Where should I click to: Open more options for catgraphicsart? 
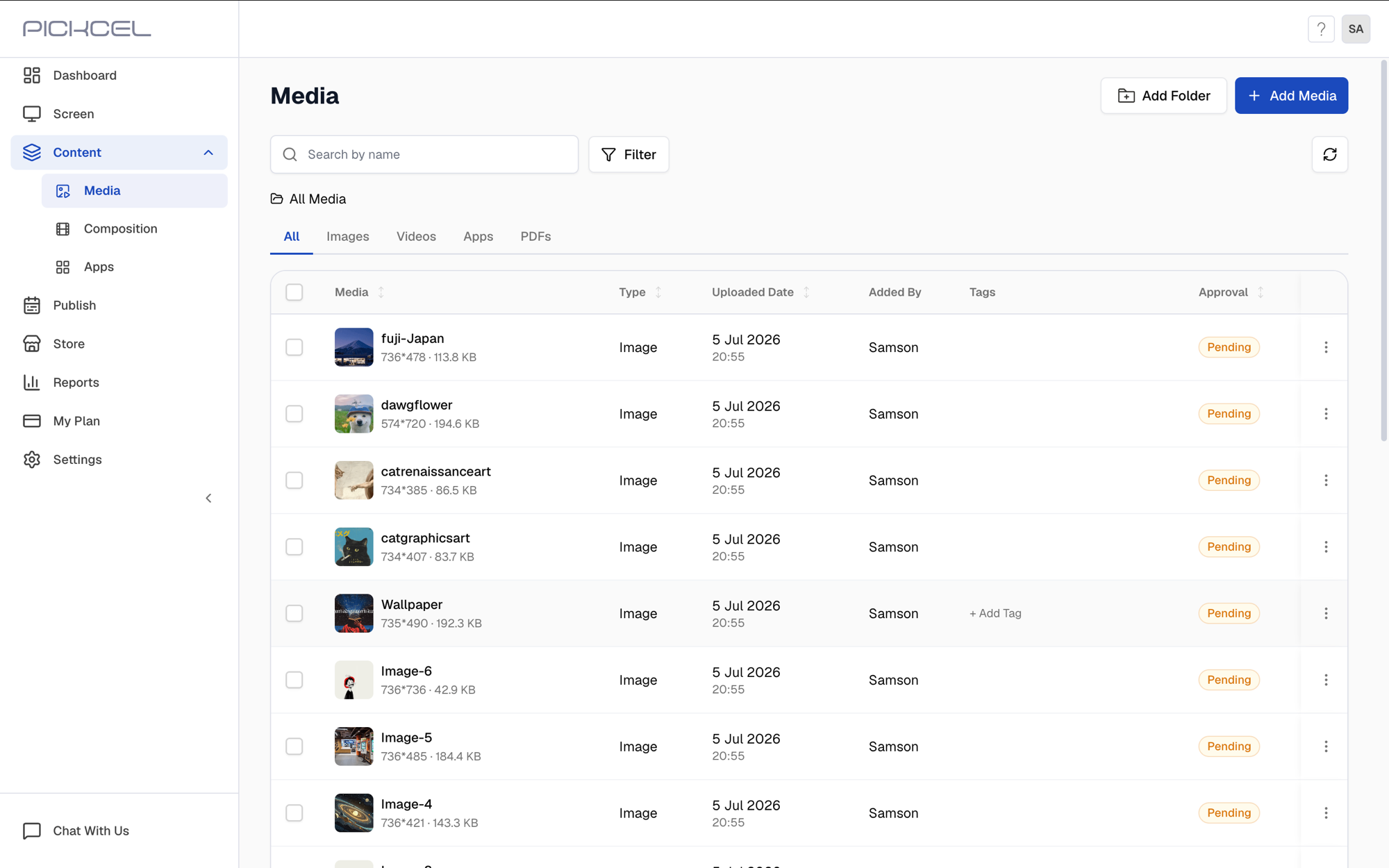tap(1326, 547)
